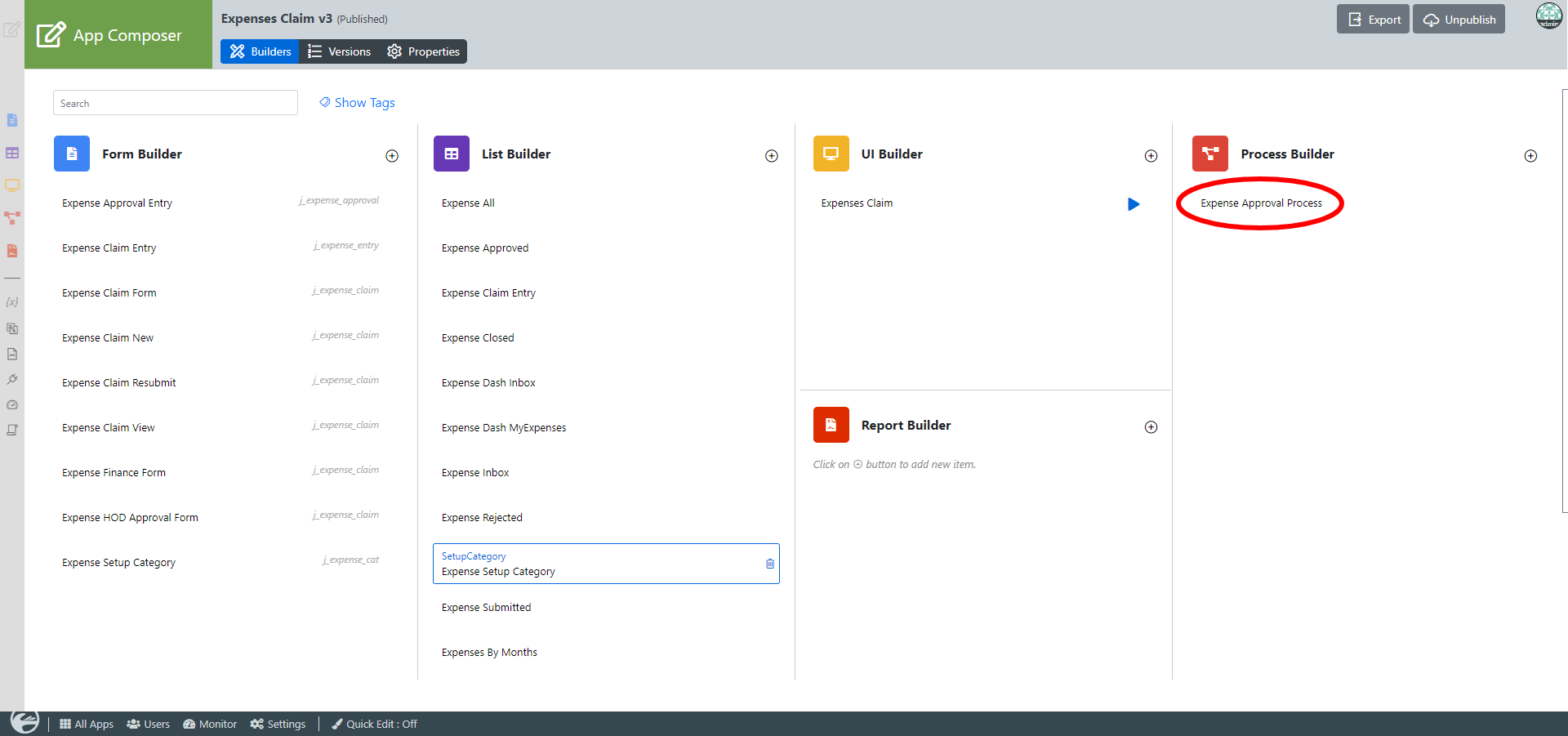Image resolution: width=1568 pixels, height=736 pixels.
Task: Show the tags
Action: click(357, 103)
